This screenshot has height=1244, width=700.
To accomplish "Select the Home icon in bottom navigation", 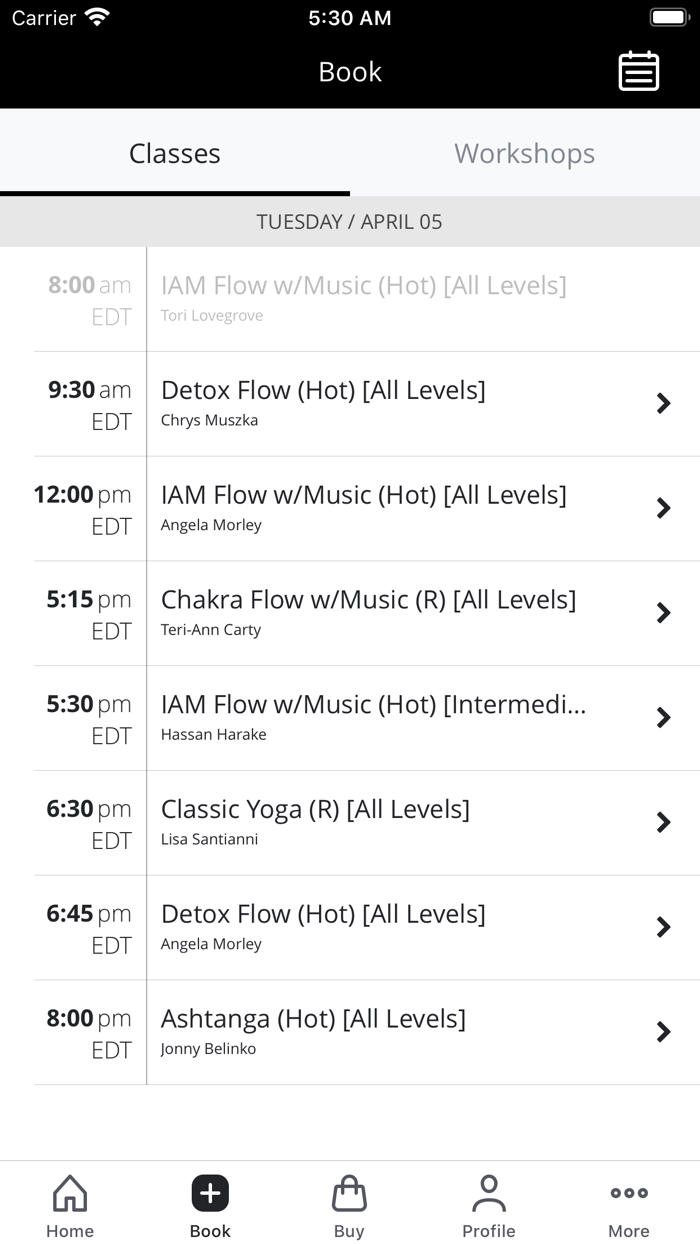I will pos(69,1192).
